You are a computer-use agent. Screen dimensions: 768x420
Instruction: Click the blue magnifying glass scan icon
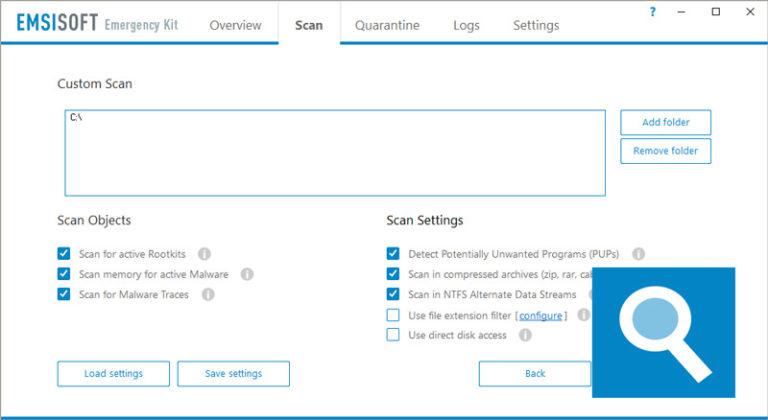[x=663, y=332]
